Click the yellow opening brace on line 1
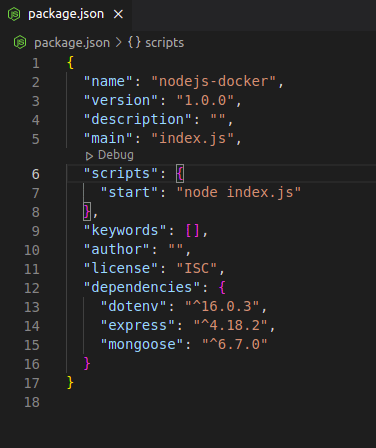The height and width of the screenshot is (448, 376). (x=70, y=63)
